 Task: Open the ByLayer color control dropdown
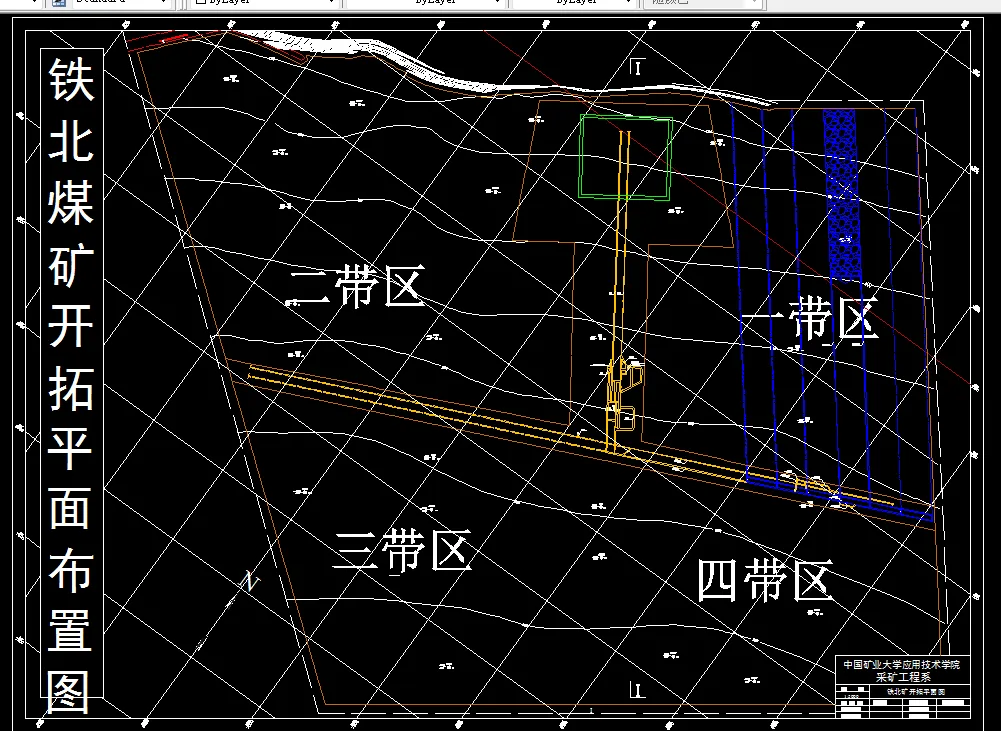[x=329, y=3]
